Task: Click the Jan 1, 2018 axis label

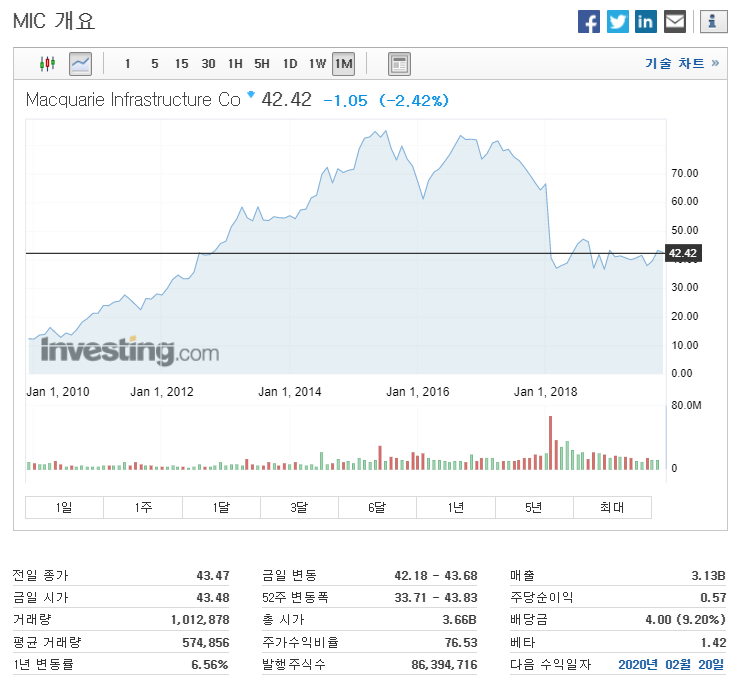Action: tap(545, 392)
